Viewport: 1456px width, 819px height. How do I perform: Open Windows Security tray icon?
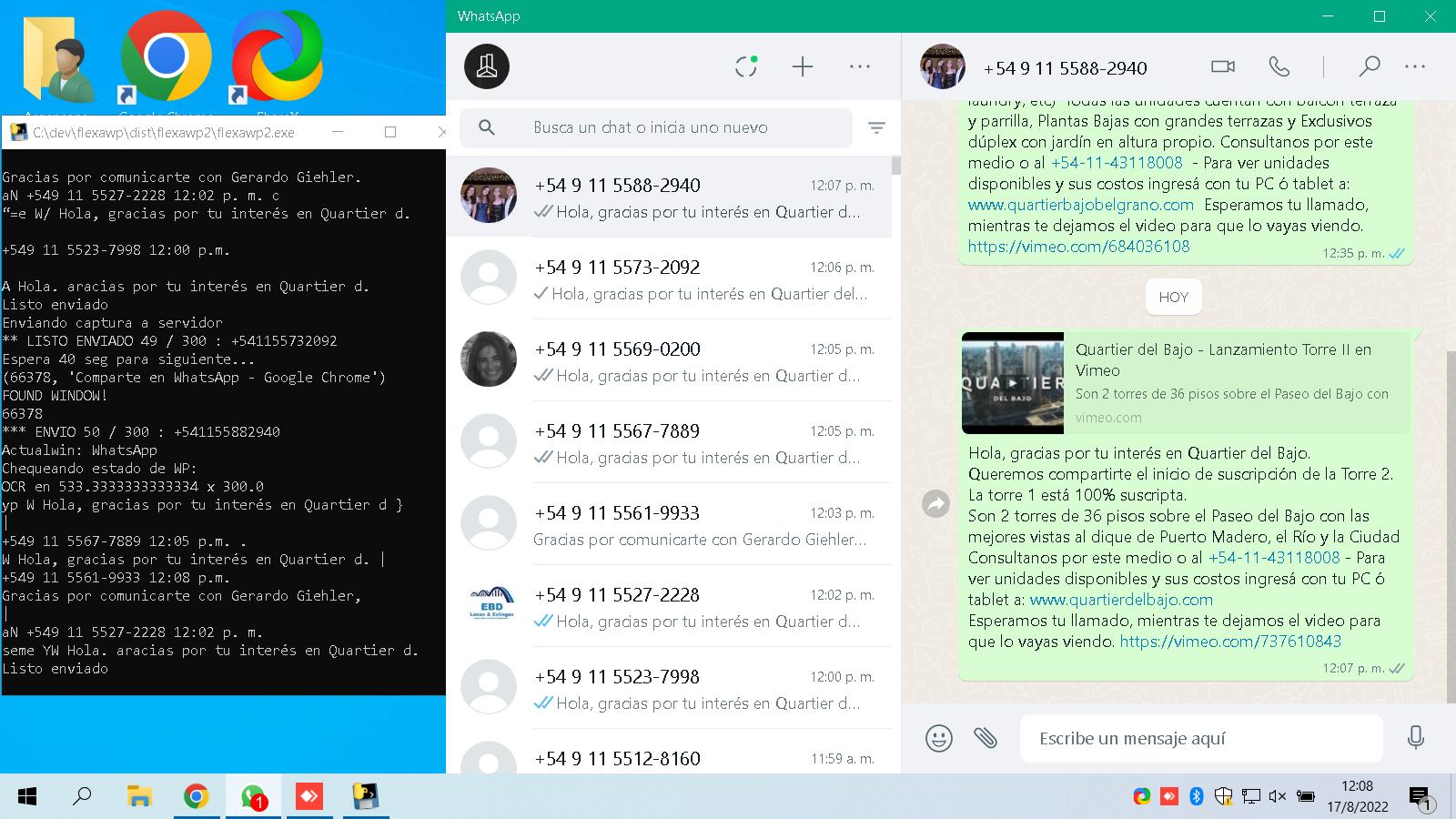tap(1224, 796)
